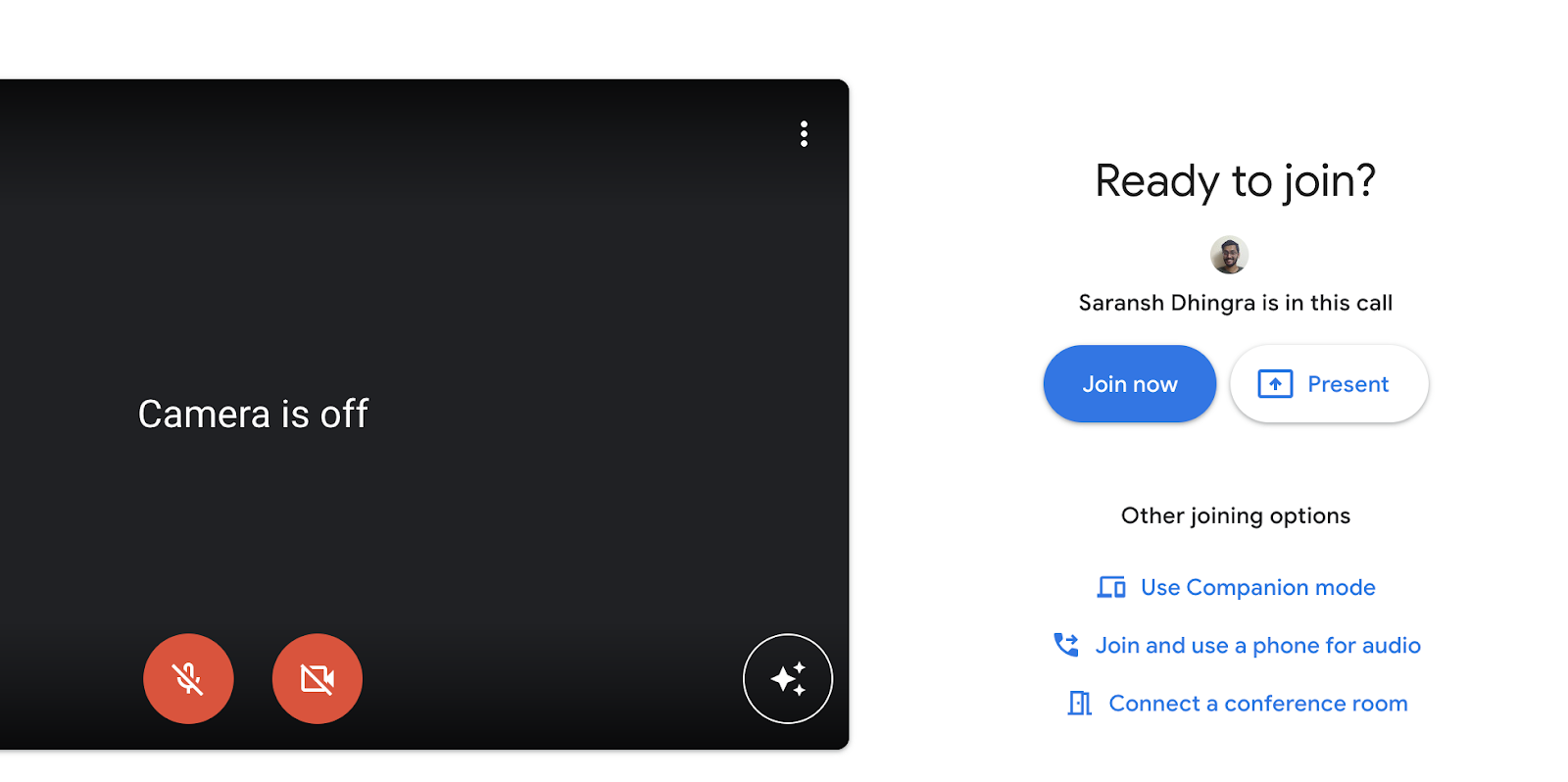
Task: Click the 'Other joining options' label
Action: coord(1235,515)
